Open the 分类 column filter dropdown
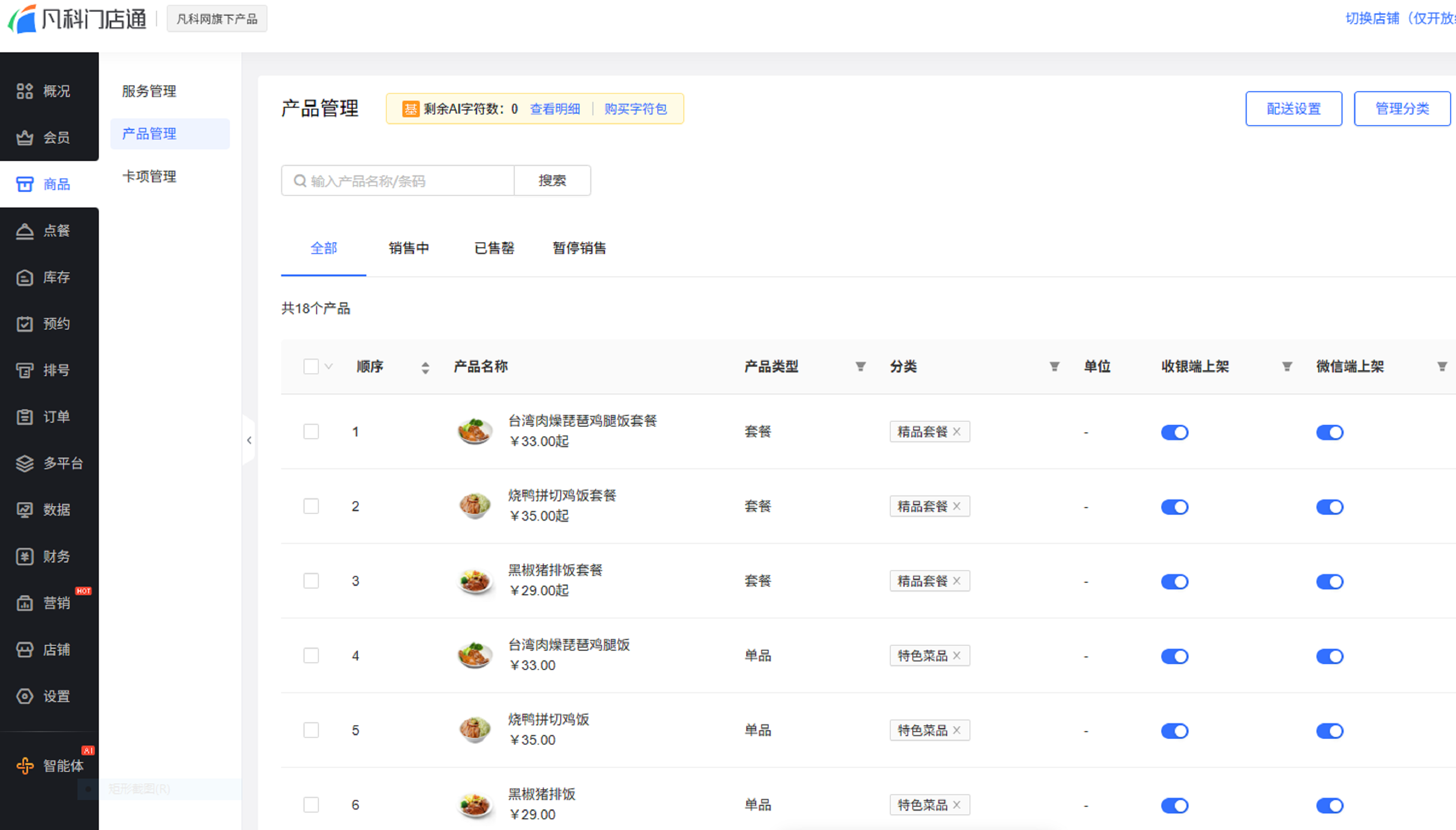This screenshot has height=830, width=1456. 1054,367
